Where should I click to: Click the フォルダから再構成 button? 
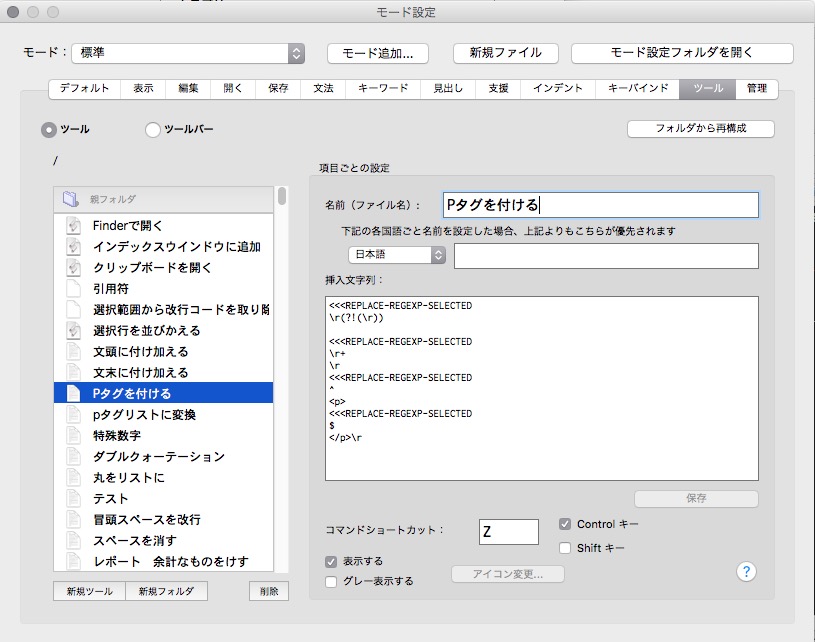[x=700, y=129]
